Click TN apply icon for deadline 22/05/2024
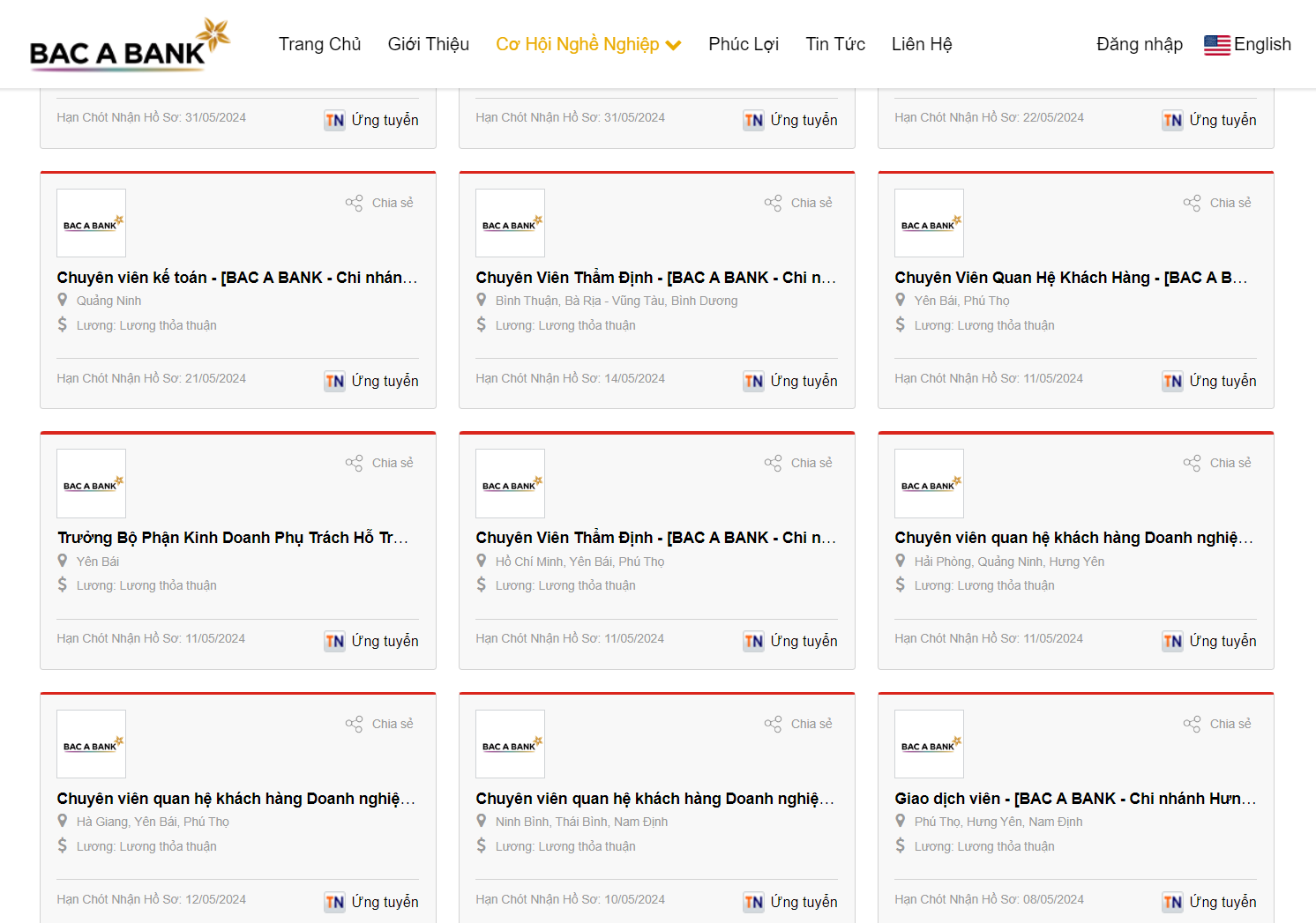The height and width of the screenshot is (923, 1316). (x=1172, y=121)
